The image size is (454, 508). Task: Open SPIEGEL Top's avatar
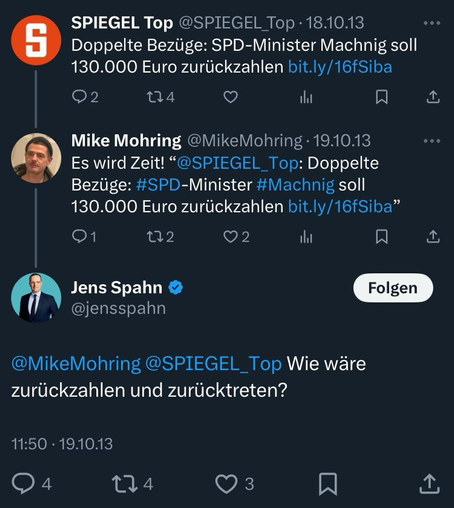coord(36,40)
